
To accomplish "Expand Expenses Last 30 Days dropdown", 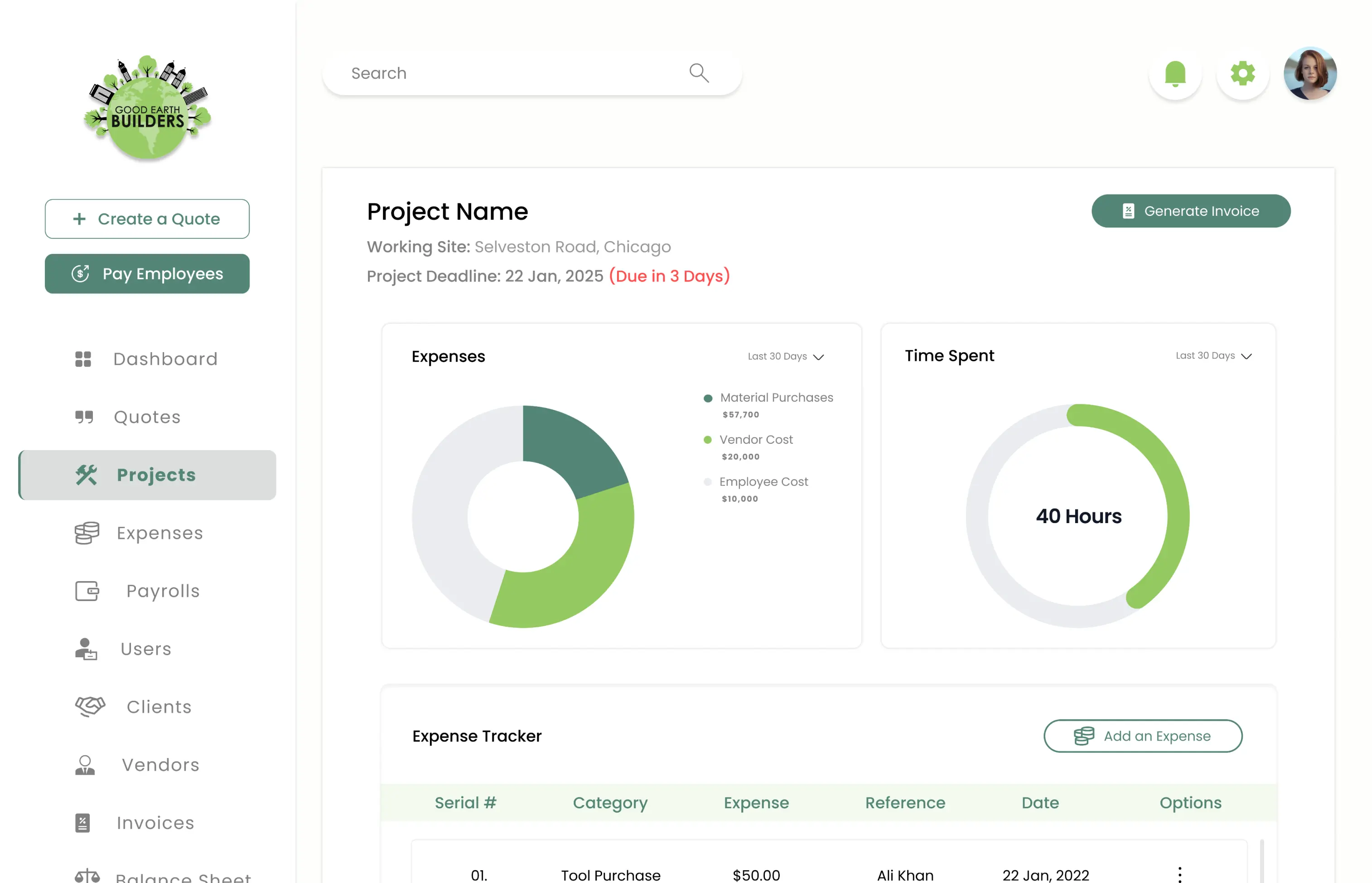I will click(x=786, y=357).
